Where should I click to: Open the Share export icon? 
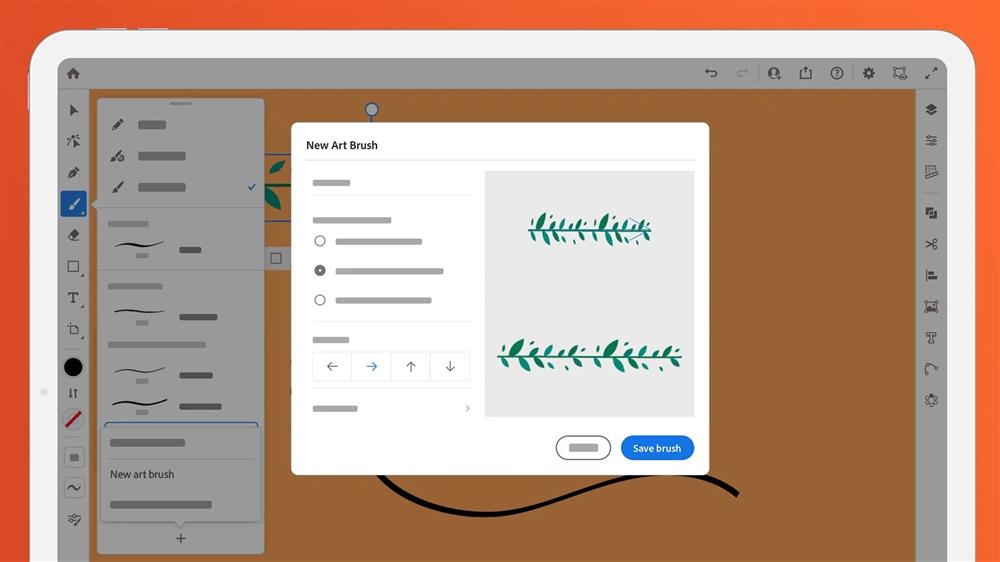point(805,73)
